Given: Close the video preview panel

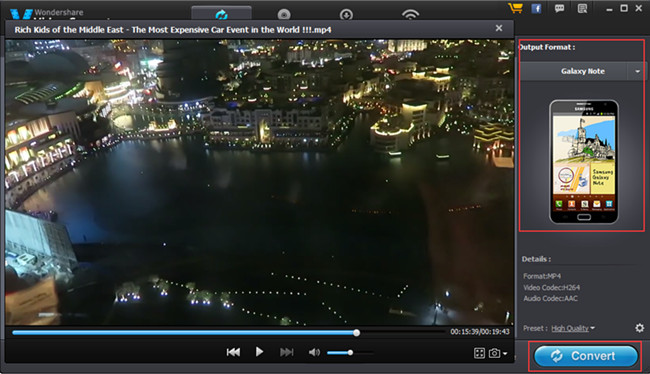Looking at the screenshot, I should tap(499, 28).
